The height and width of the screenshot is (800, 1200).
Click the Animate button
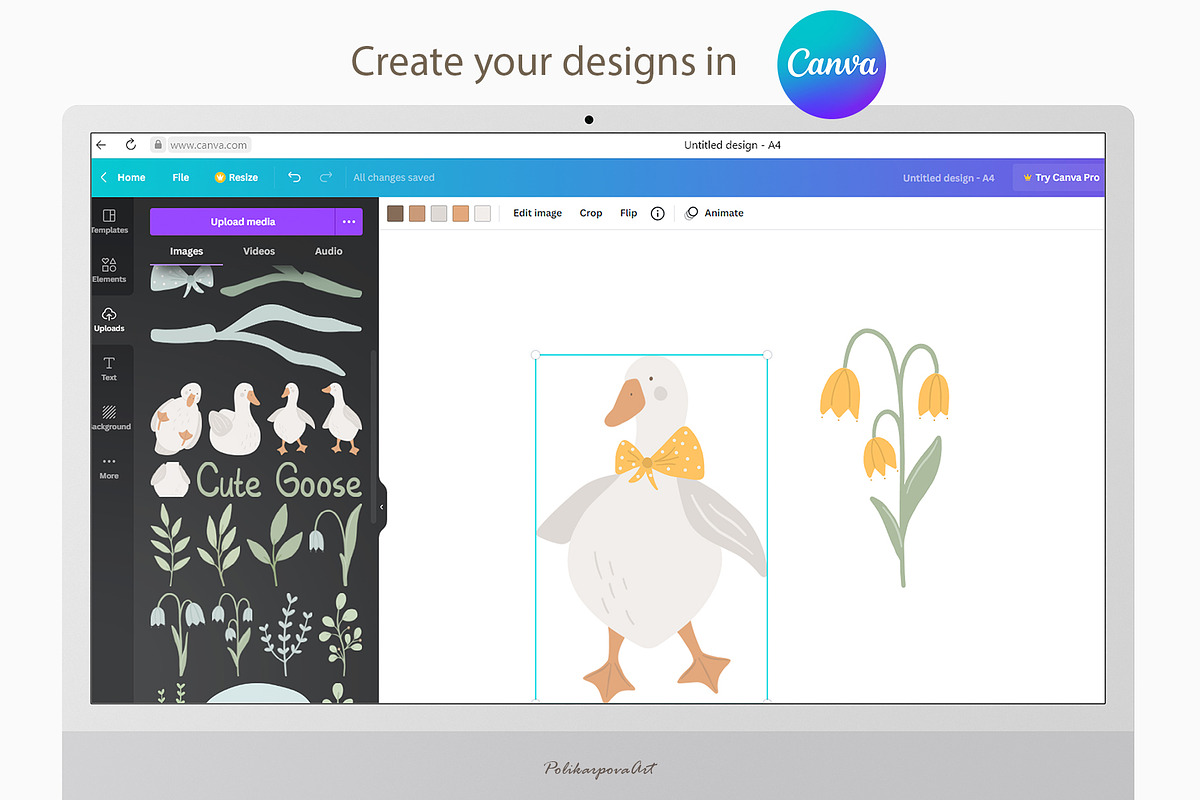click(714, 213)
